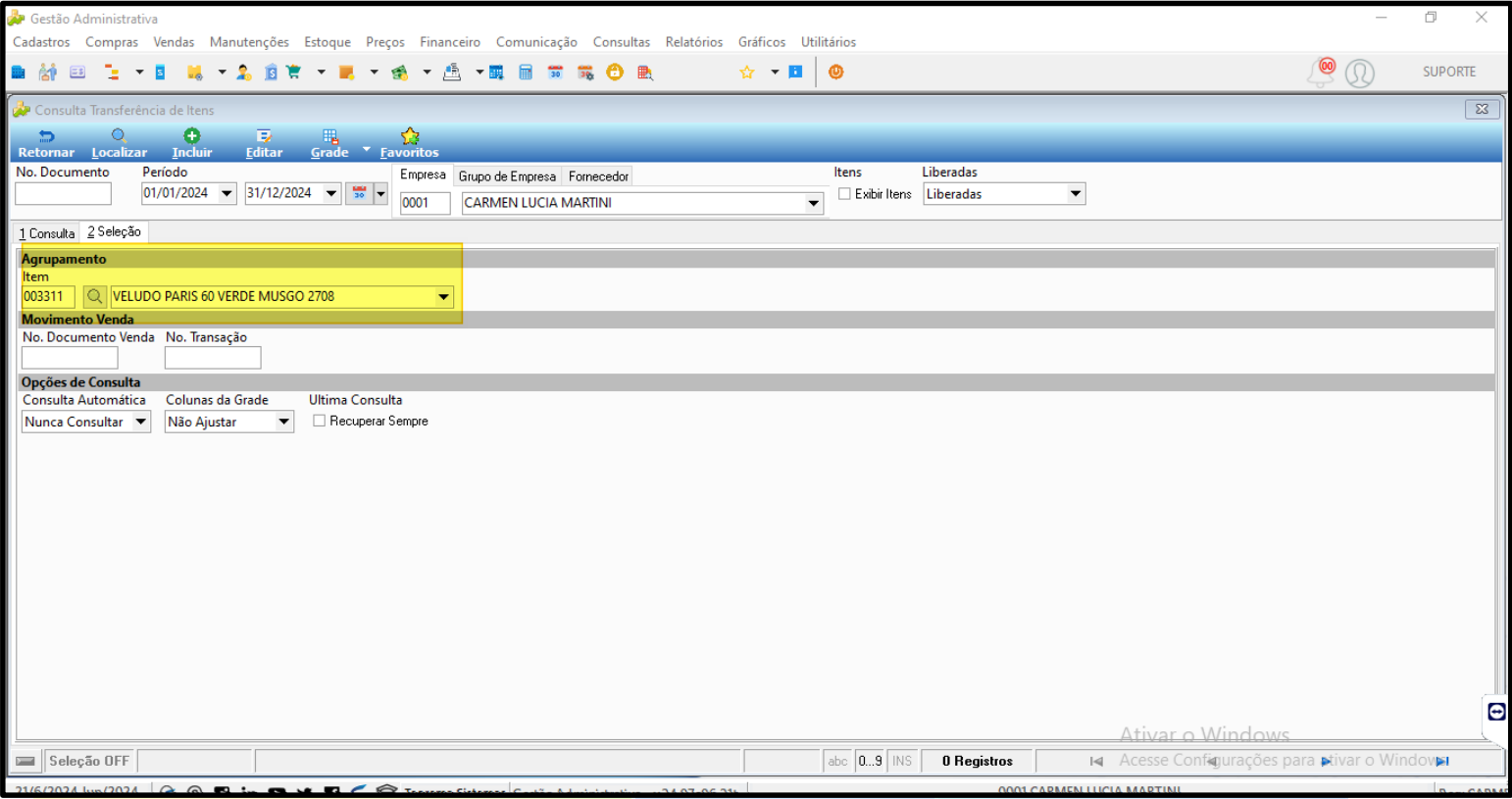Toggle the Recuperar Sempre checkbox
Viewport: 1512px width, 799px height.
click(319, 421)
